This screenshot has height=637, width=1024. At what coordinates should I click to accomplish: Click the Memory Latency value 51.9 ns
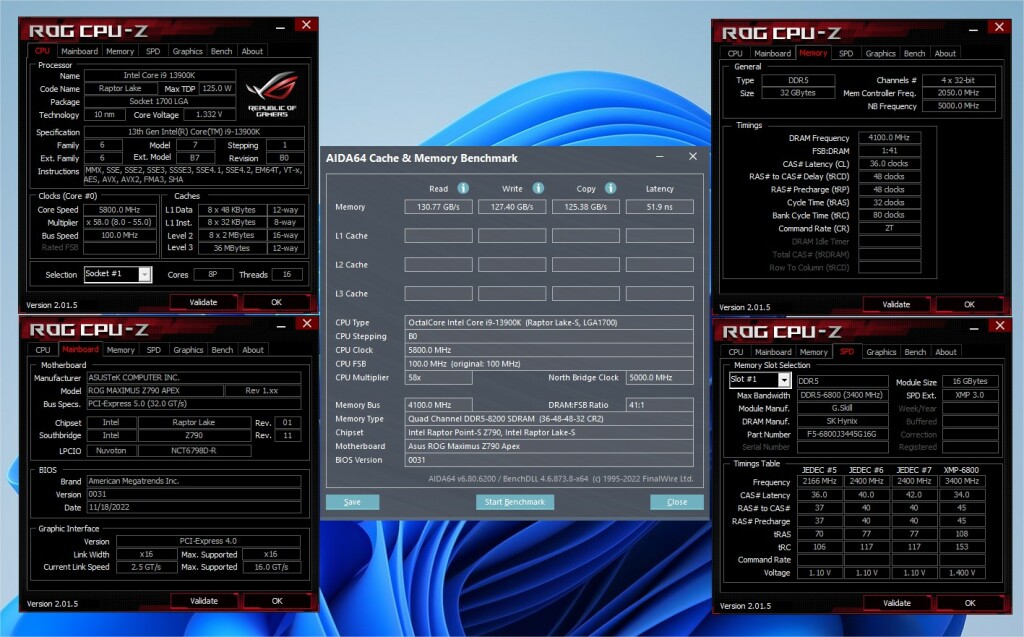click(x=660, y=206)
